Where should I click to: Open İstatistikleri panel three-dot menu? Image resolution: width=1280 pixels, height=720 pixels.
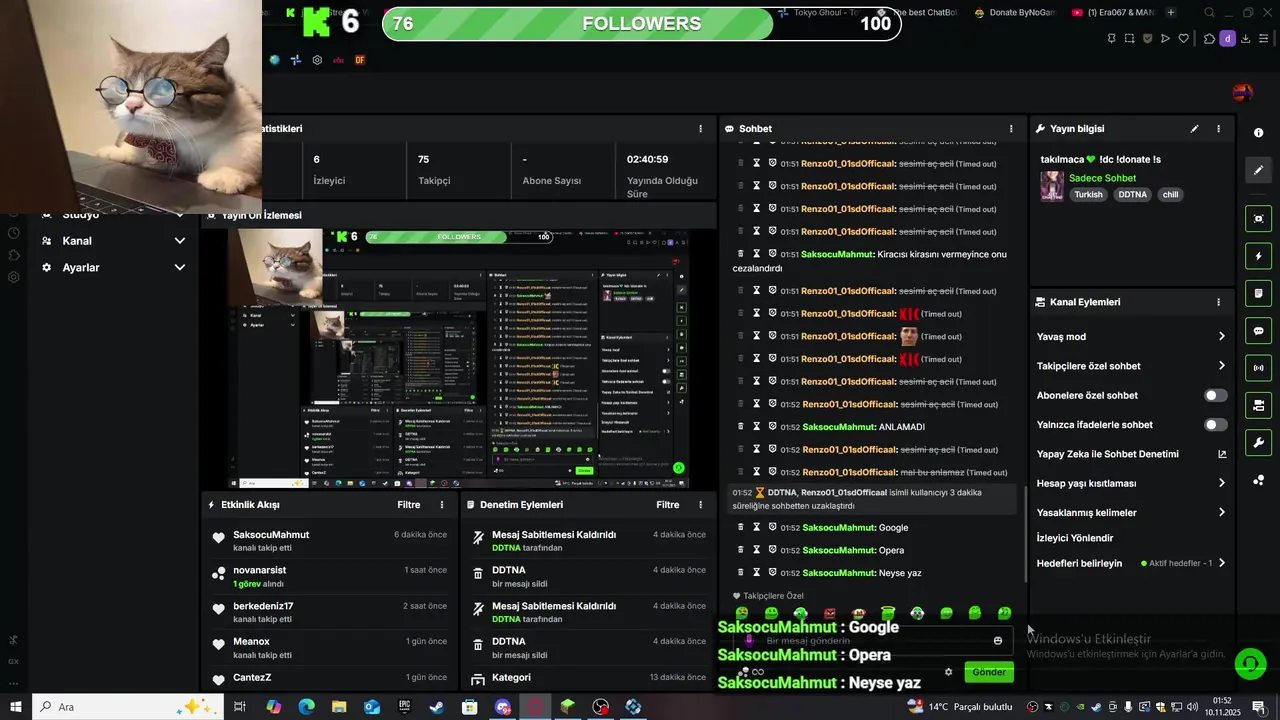pos(700,129)
